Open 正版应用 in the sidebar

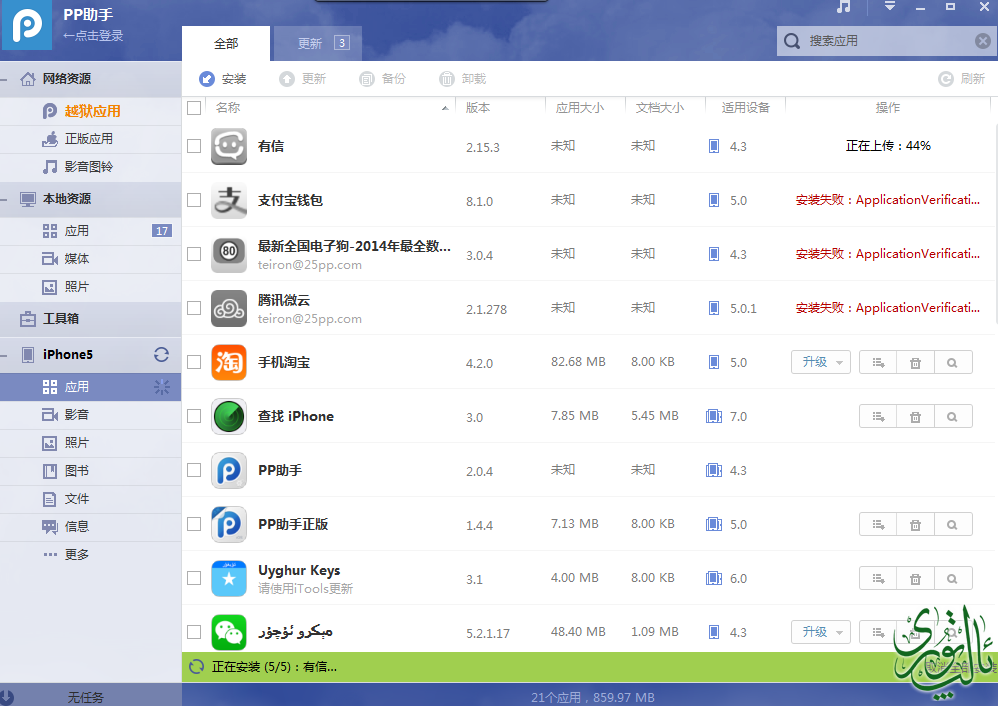pyautogui.click(x=90, y=139)
